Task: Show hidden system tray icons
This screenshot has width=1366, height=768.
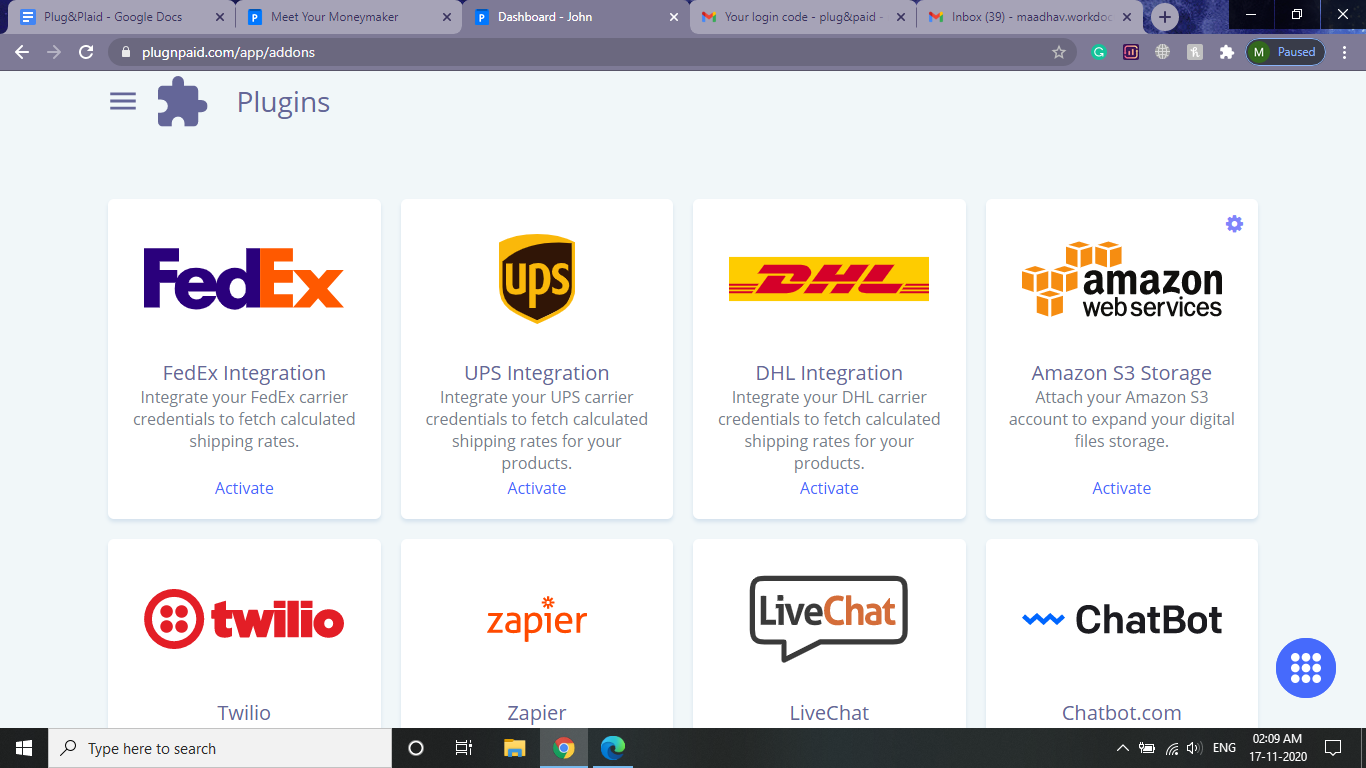Action: pos(1122,748)
